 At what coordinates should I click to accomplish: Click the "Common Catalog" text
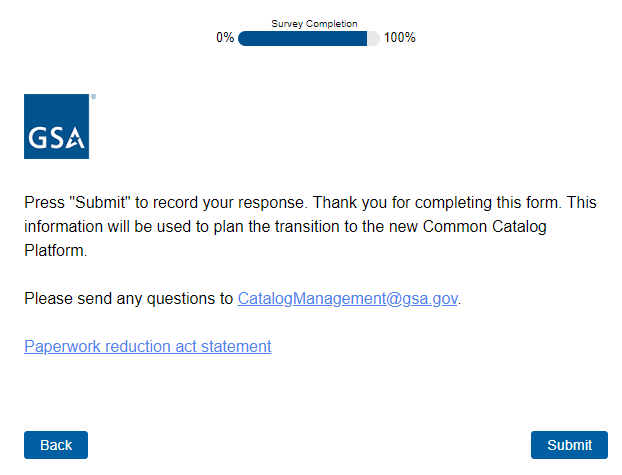485,226
